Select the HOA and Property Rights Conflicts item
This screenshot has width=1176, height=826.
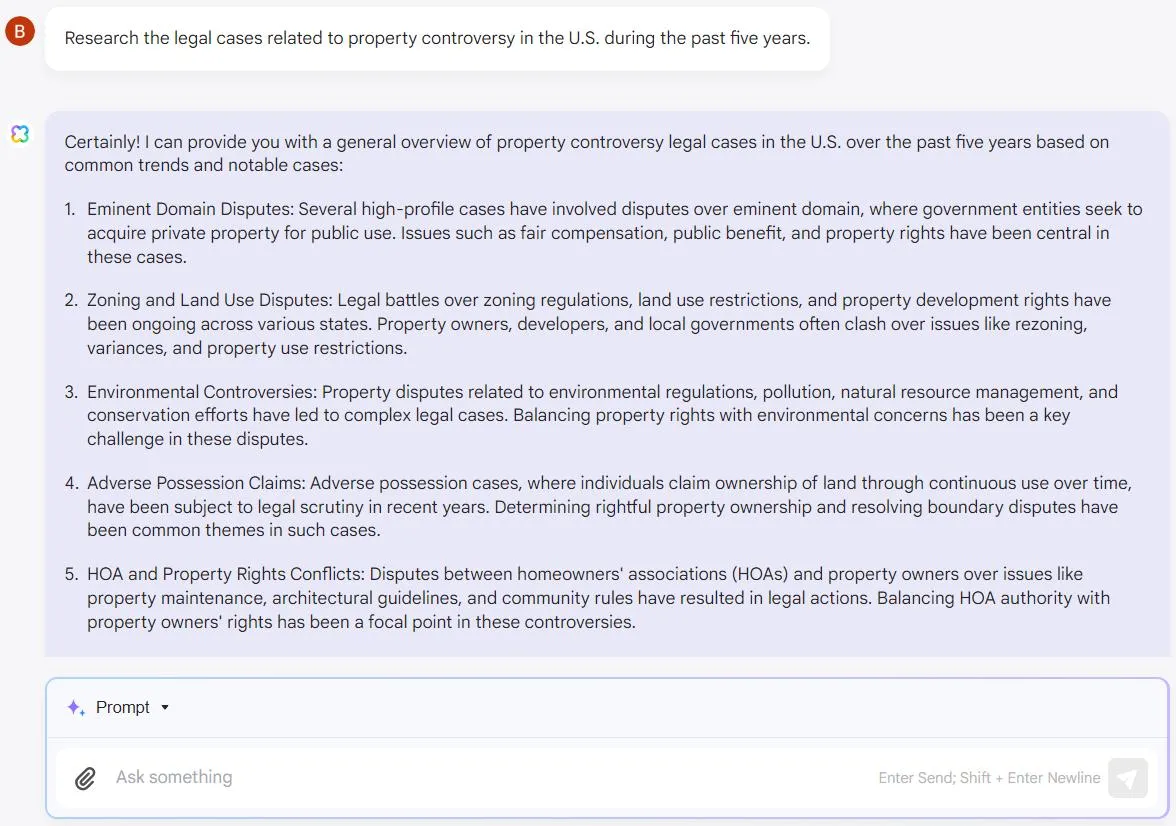598,598
